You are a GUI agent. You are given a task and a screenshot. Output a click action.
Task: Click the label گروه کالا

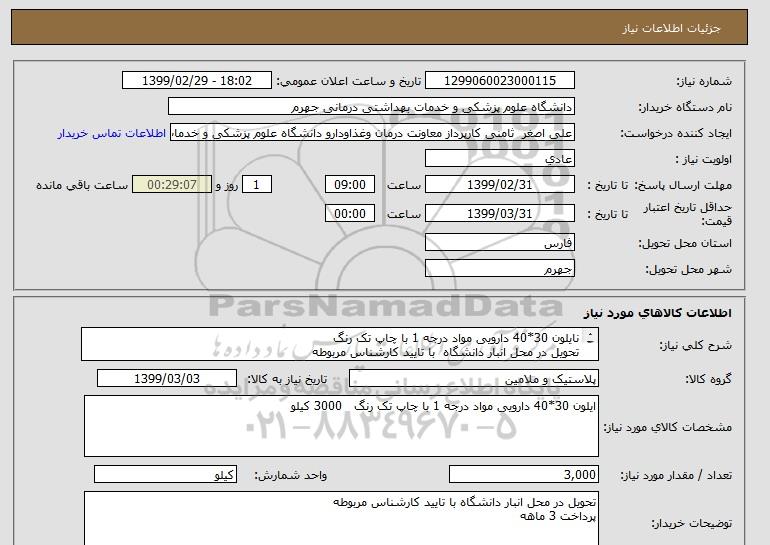(x=709, y=379)
